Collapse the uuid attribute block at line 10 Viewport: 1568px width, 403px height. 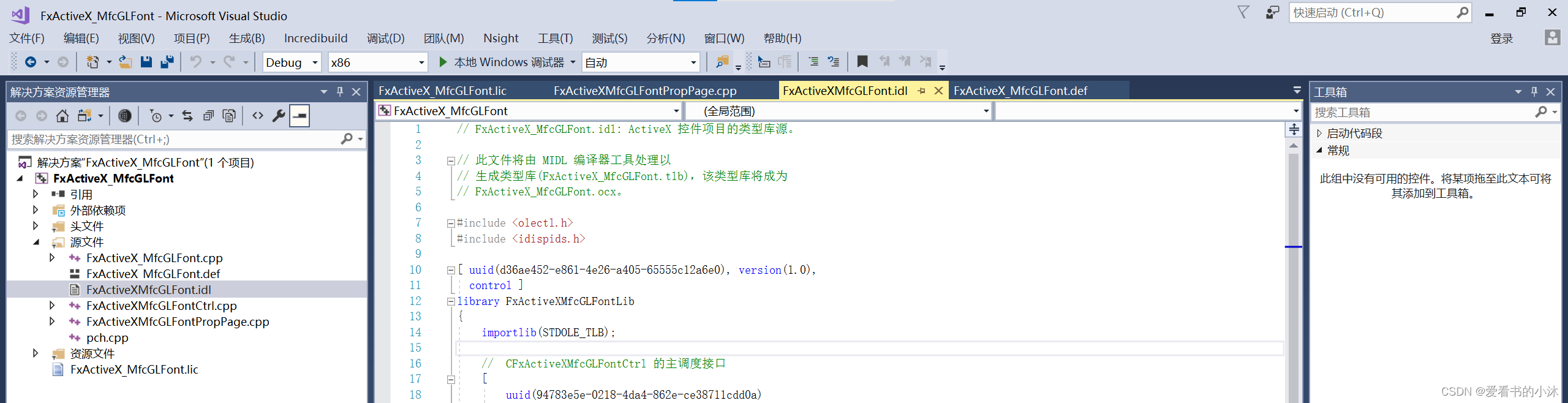(x=451, y=271)
